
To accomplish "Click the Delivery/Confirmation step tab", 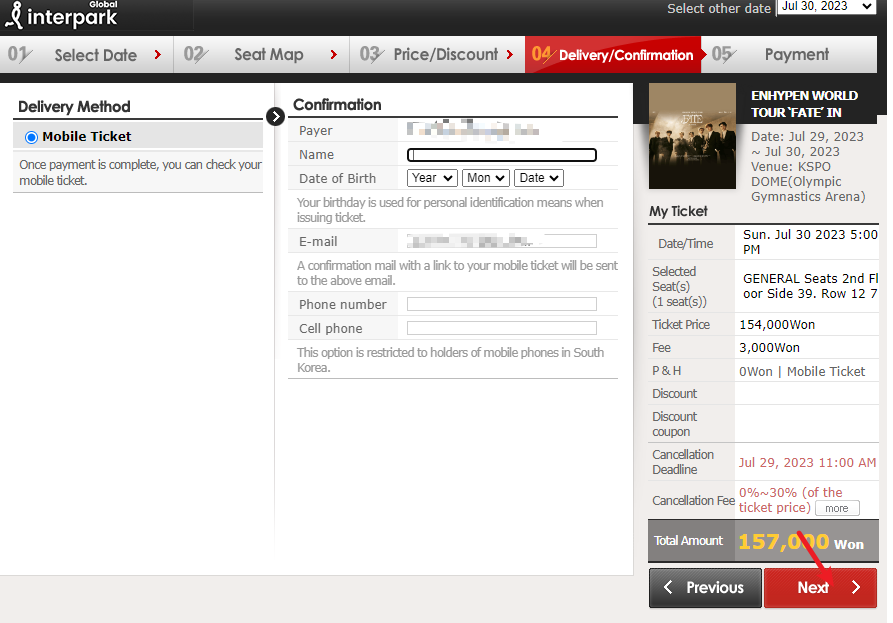I will point(613,55).
